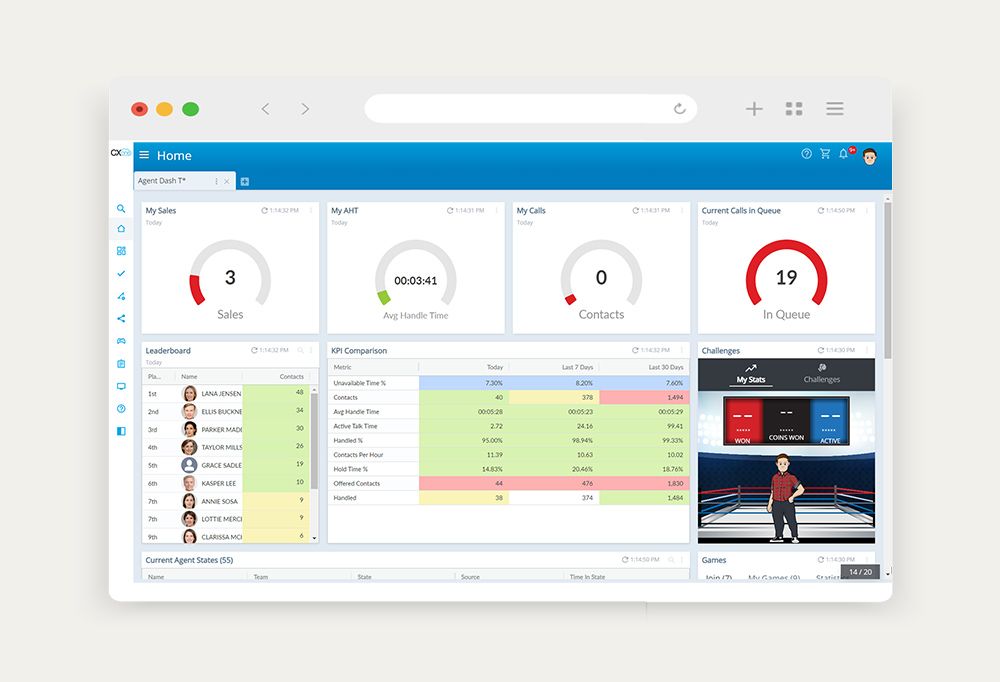Open the shopping cart icon in header
This screenshot has width=1000, height=682.
coord(825,154)
